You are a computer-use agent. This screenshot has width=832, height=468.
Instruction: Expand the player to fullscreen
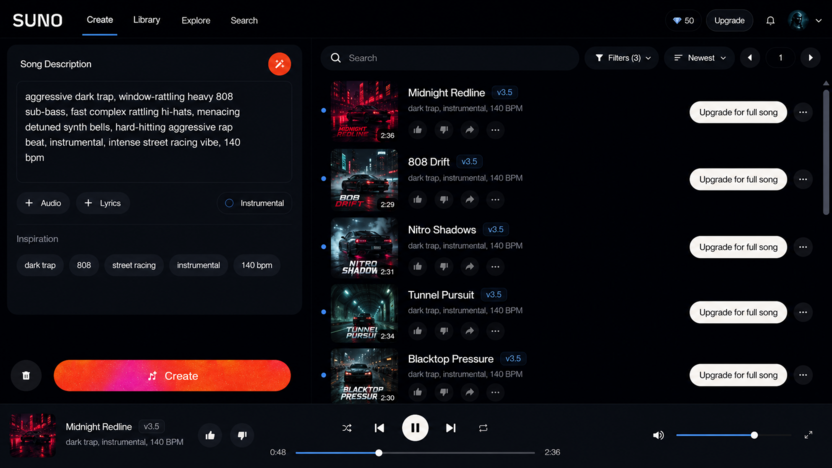[x=808, y=435]
